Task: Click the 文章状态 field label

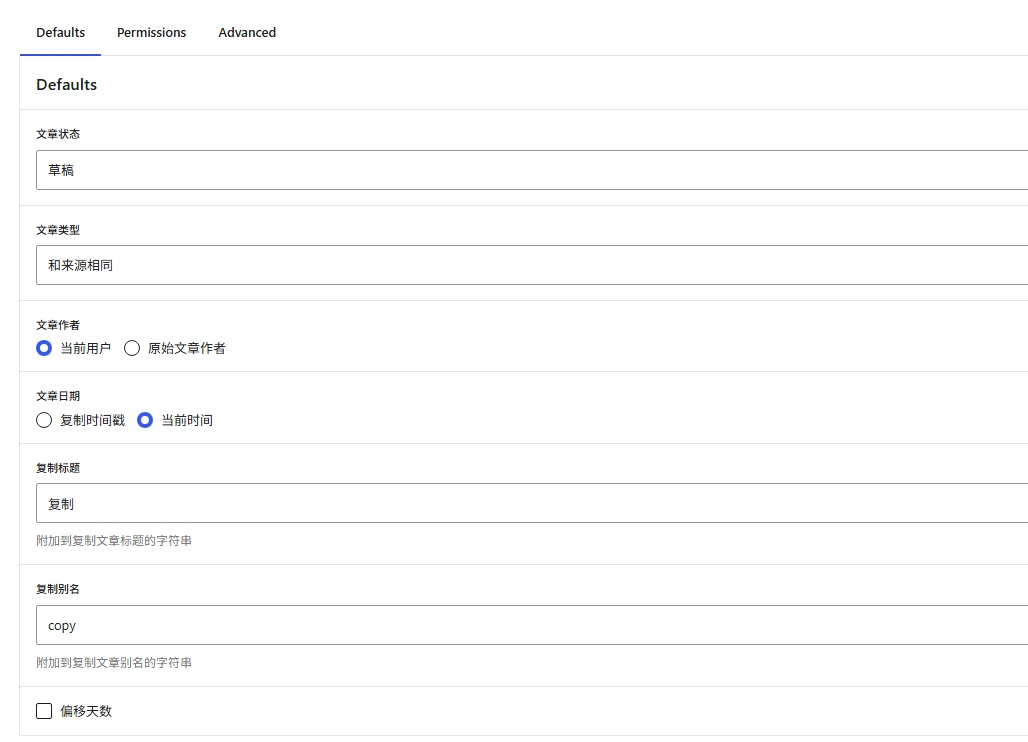Action: (x=58, y=134)
